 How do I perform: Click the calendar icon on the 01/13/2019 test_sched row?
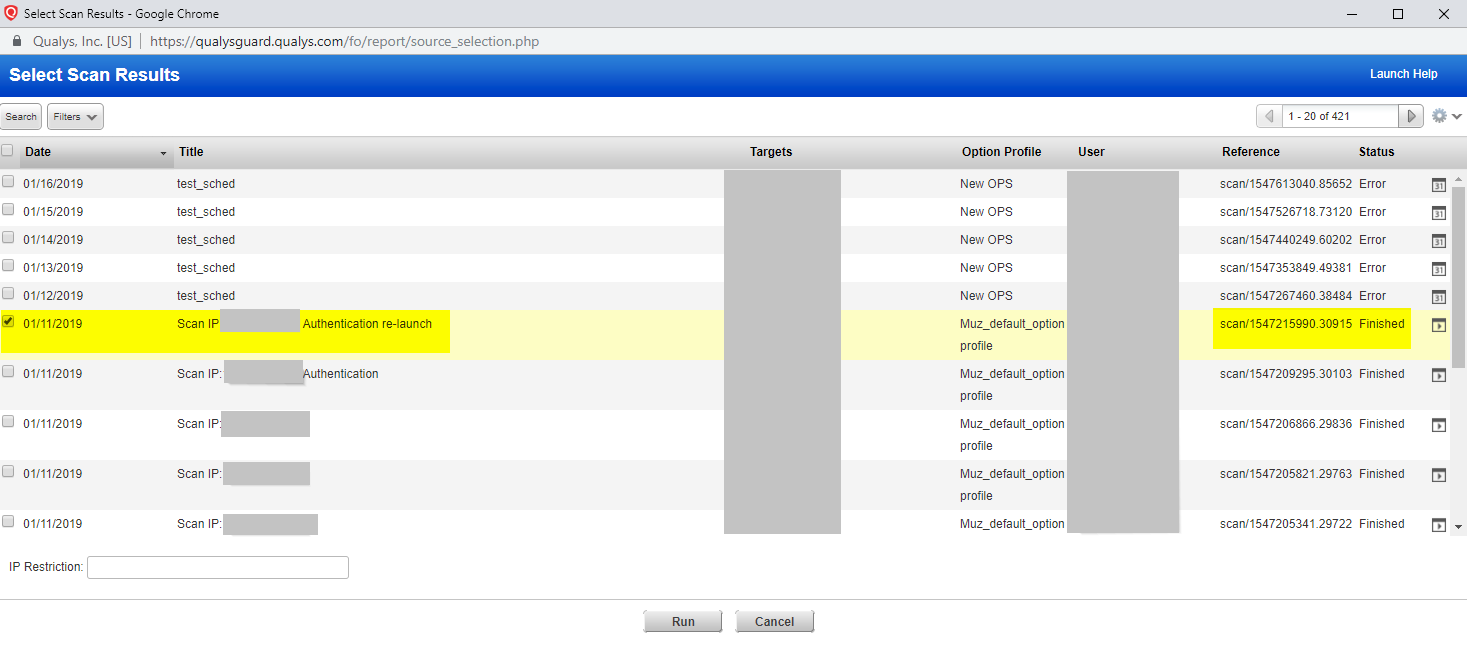(1438, 269)
